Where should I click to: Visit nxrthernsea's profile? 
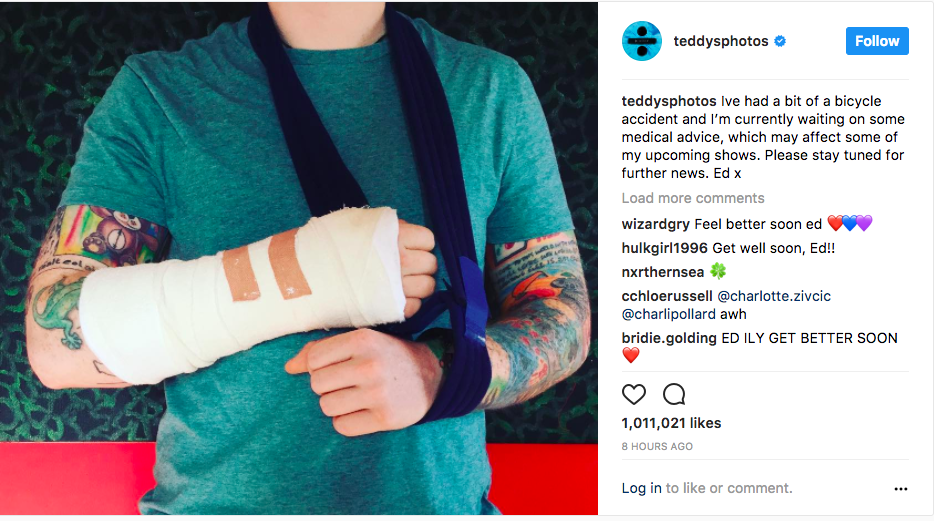coord(662,272)
